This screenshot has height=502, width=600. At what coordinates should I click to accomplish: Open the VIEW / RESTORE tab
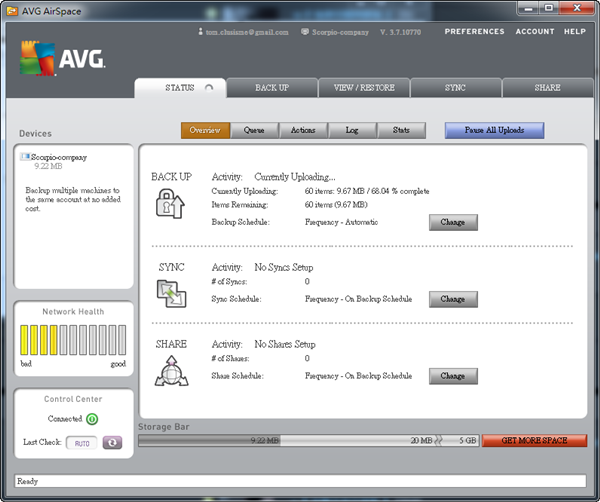(364, 88)
